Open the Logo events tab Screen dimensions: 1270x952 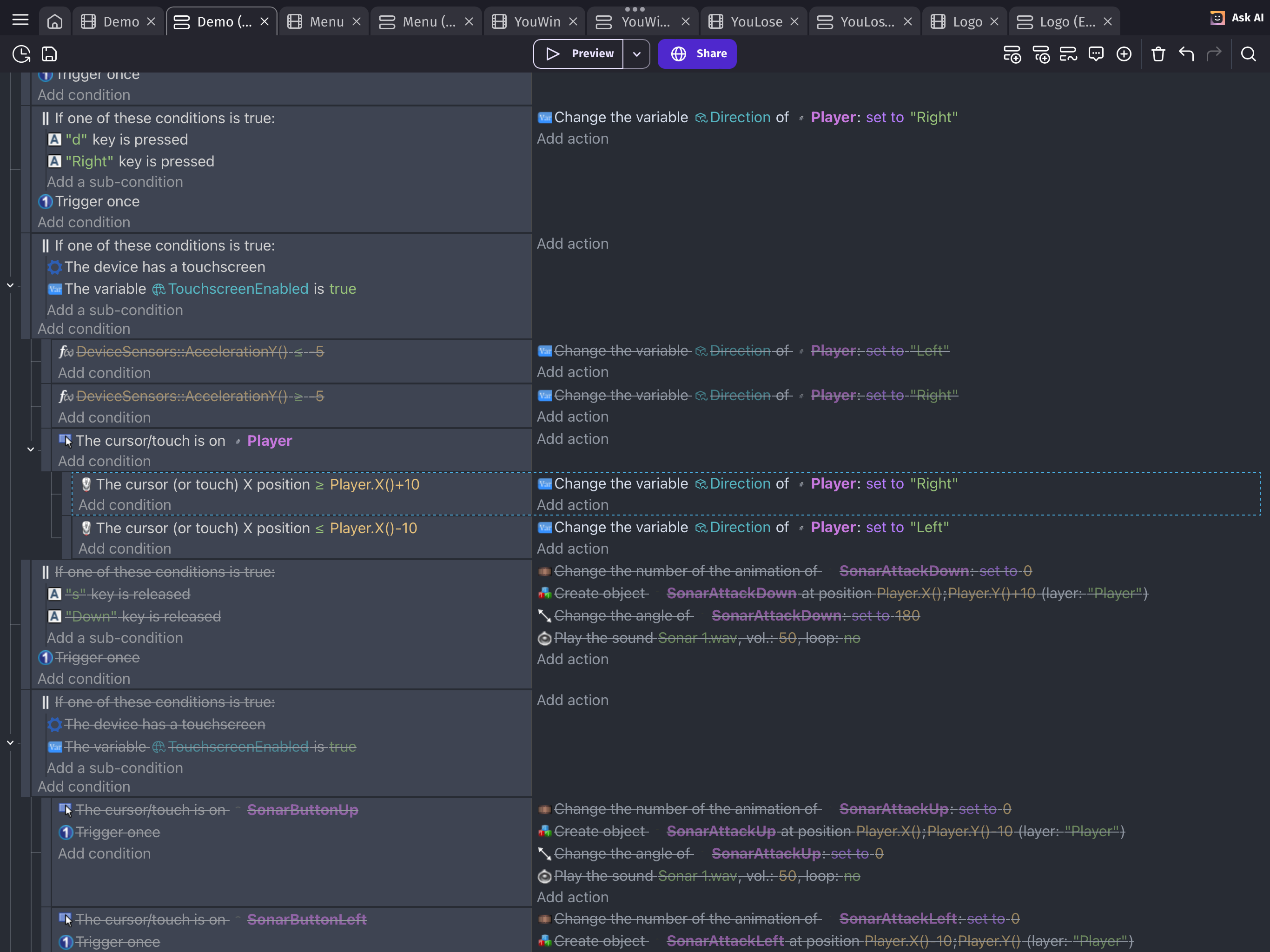1065,22
